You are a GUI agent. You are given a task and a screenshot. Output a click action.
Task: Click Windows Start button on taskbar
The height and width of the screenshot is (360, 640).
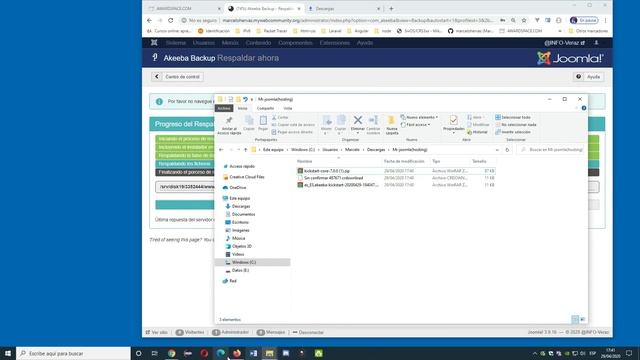[8, 353]
